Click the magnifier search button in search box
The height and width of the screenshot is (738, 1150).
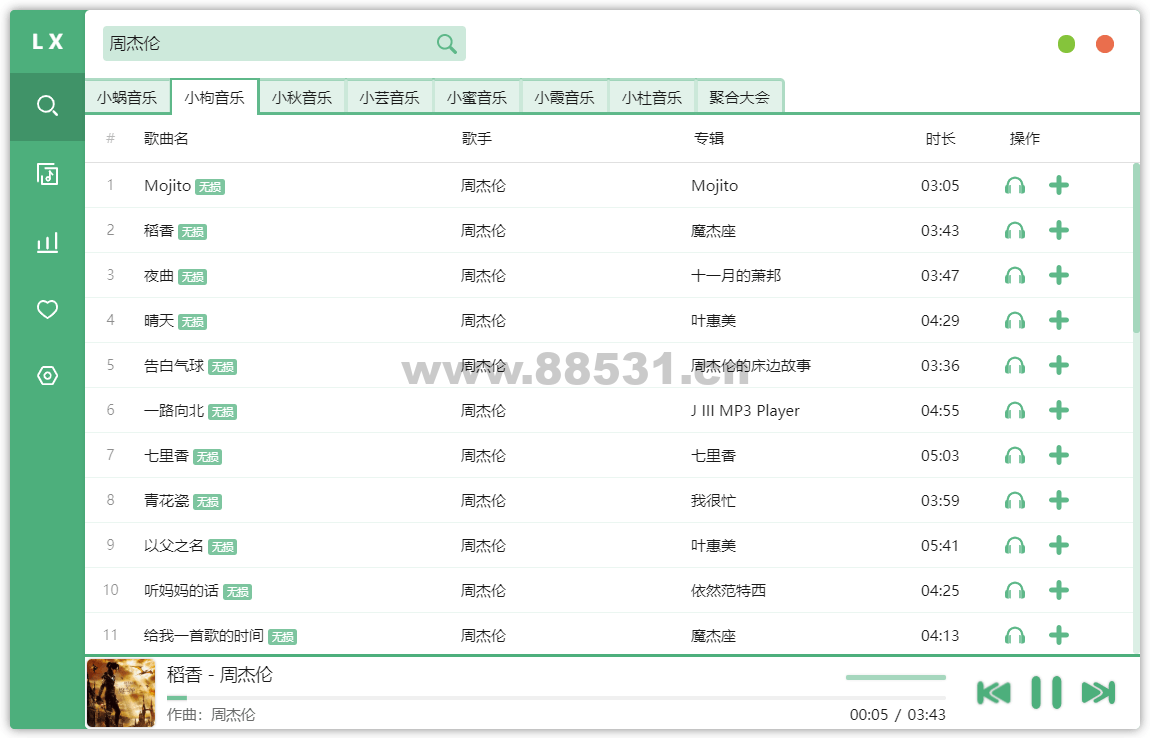tap(447, 43)
